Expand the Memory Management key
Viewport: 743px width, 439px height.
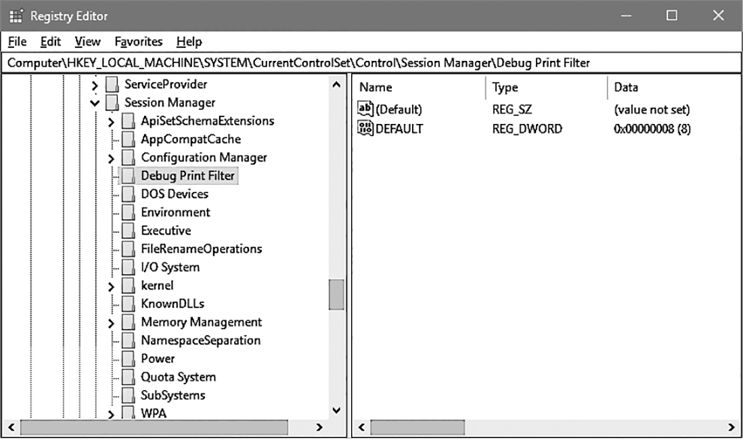pyautogui.click(x=111, y=322)
